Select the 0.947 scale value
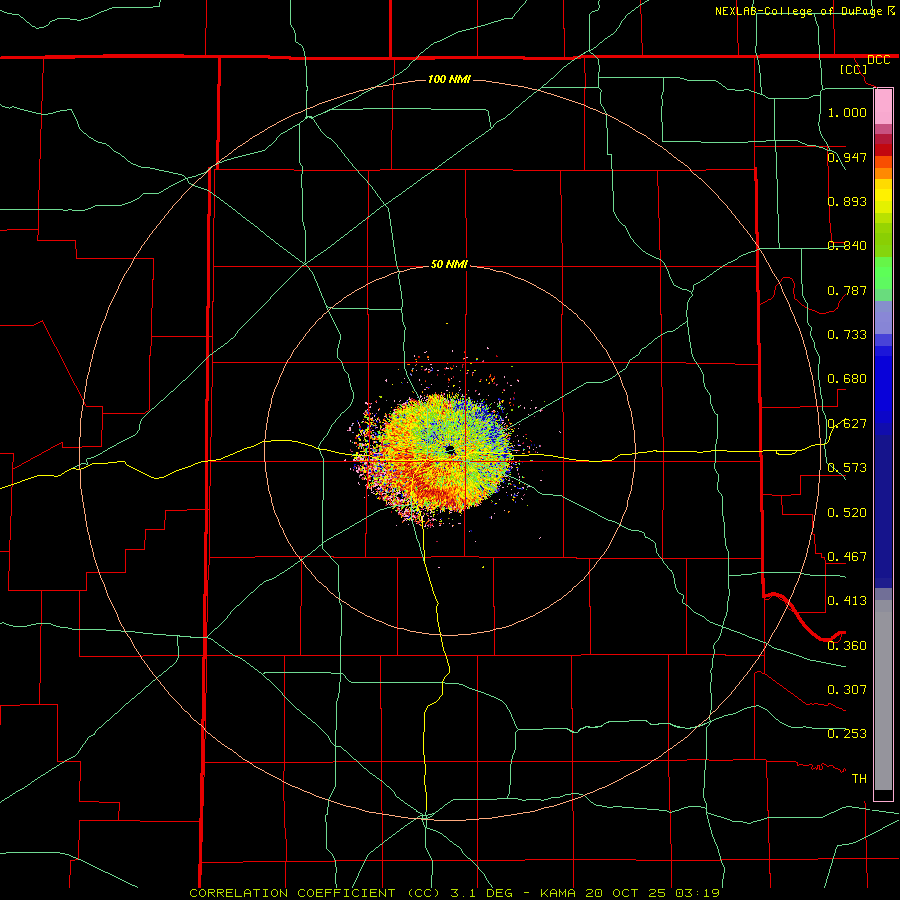Screen dimensions: 900x900 (x=847, y=157)
